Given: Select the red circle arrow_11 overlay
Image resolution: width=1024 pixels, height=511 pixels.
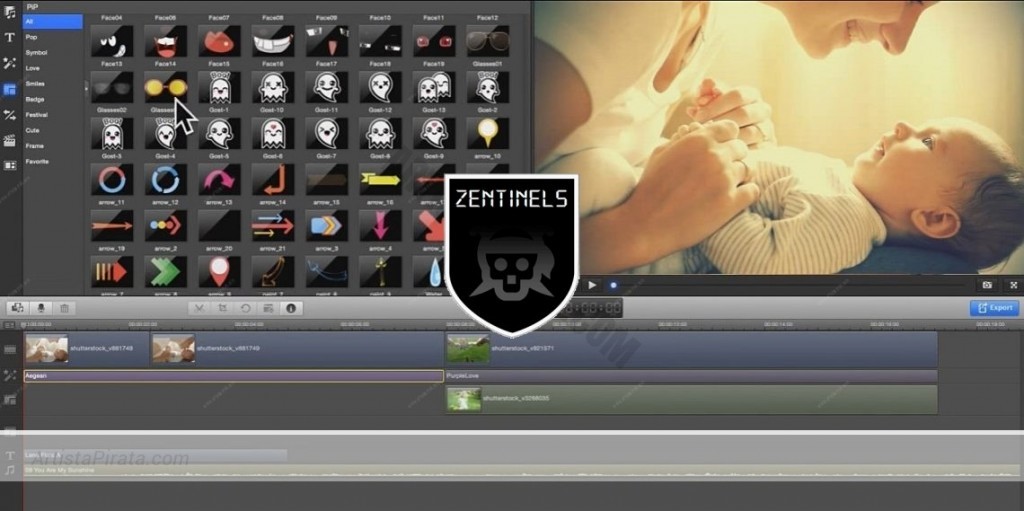Looking at the screenshot, I should pos(112,180).
